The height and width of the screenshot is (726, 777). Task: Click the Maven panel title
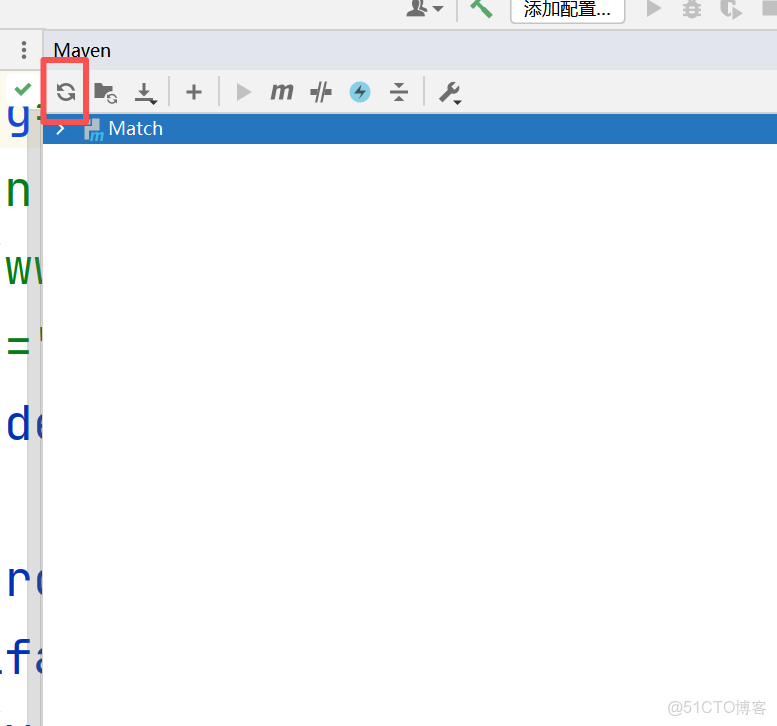click(x=82, y=51)
